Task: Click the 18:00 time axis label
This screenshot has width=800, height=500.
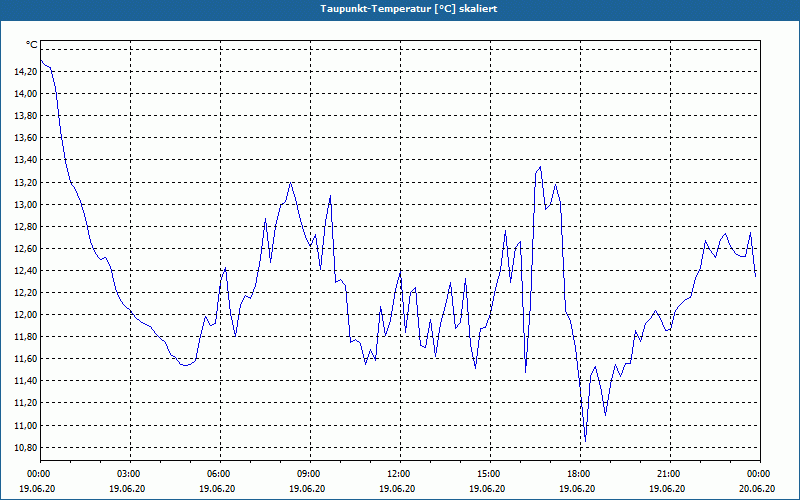Action: (x=581, y=474)
